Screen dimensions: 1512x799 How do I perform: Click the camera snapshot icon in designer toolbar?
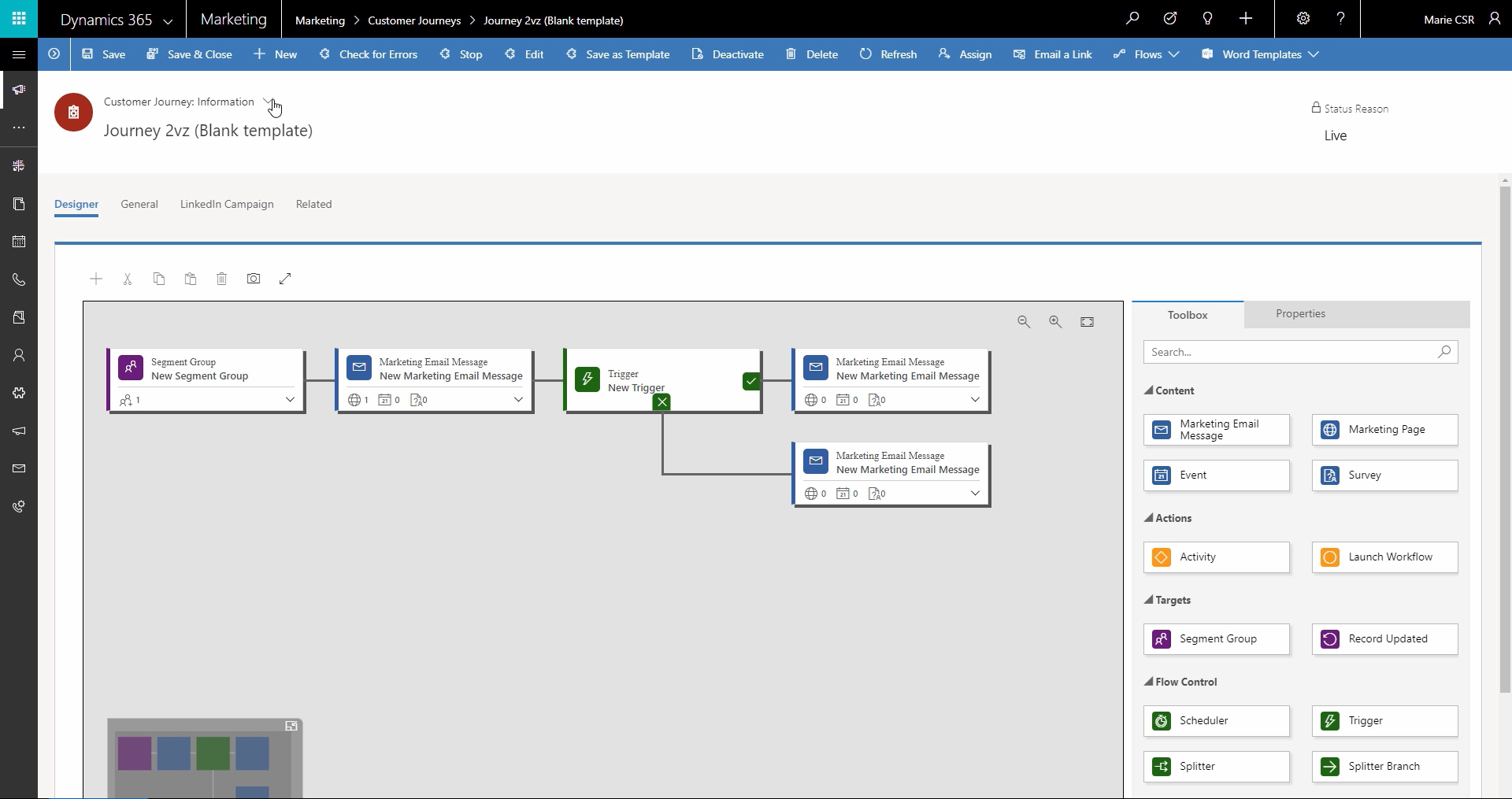tap(254, 279)
